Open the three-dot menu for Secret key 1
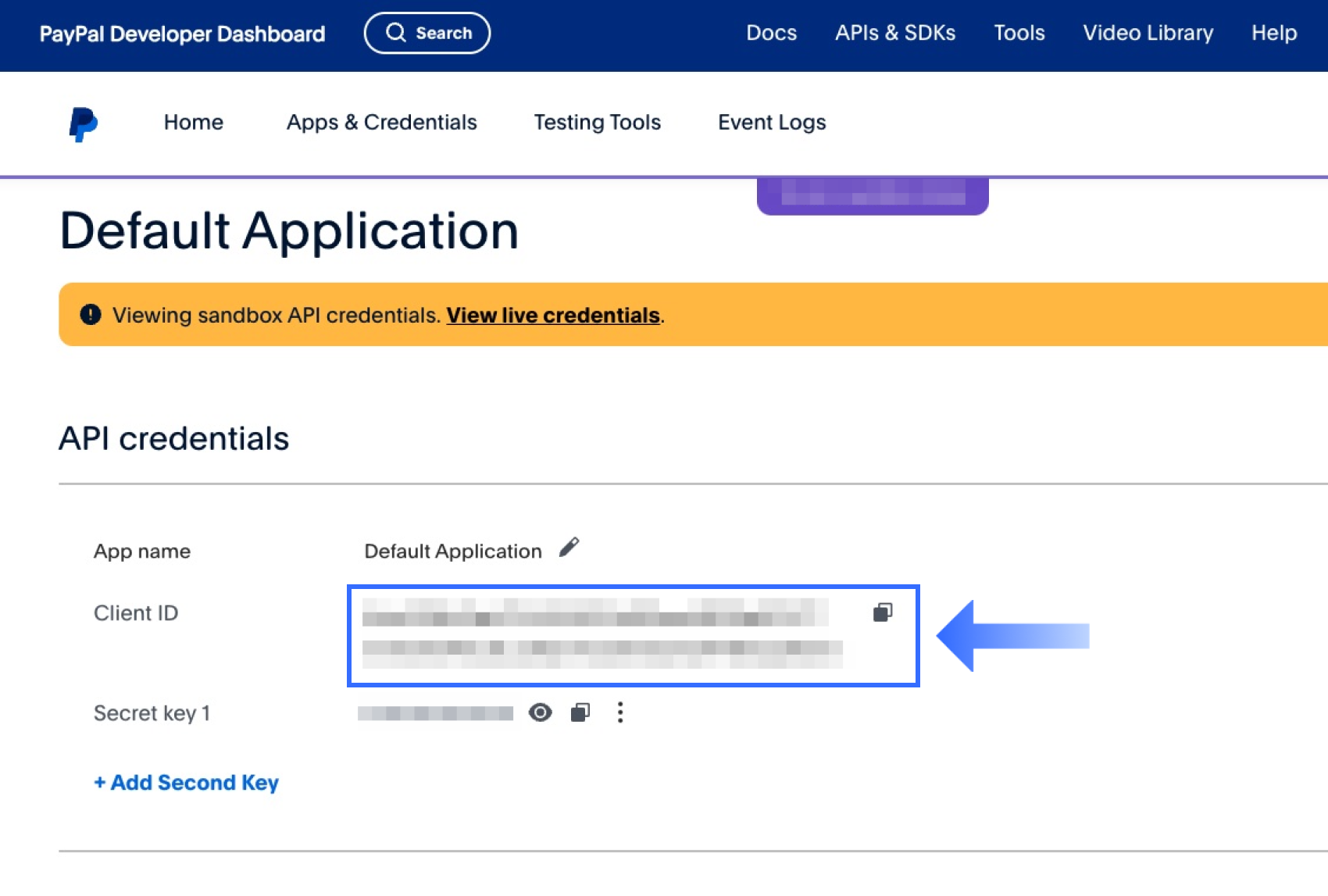The width and height of the screenshot is (1328, 896). [620, 712]
